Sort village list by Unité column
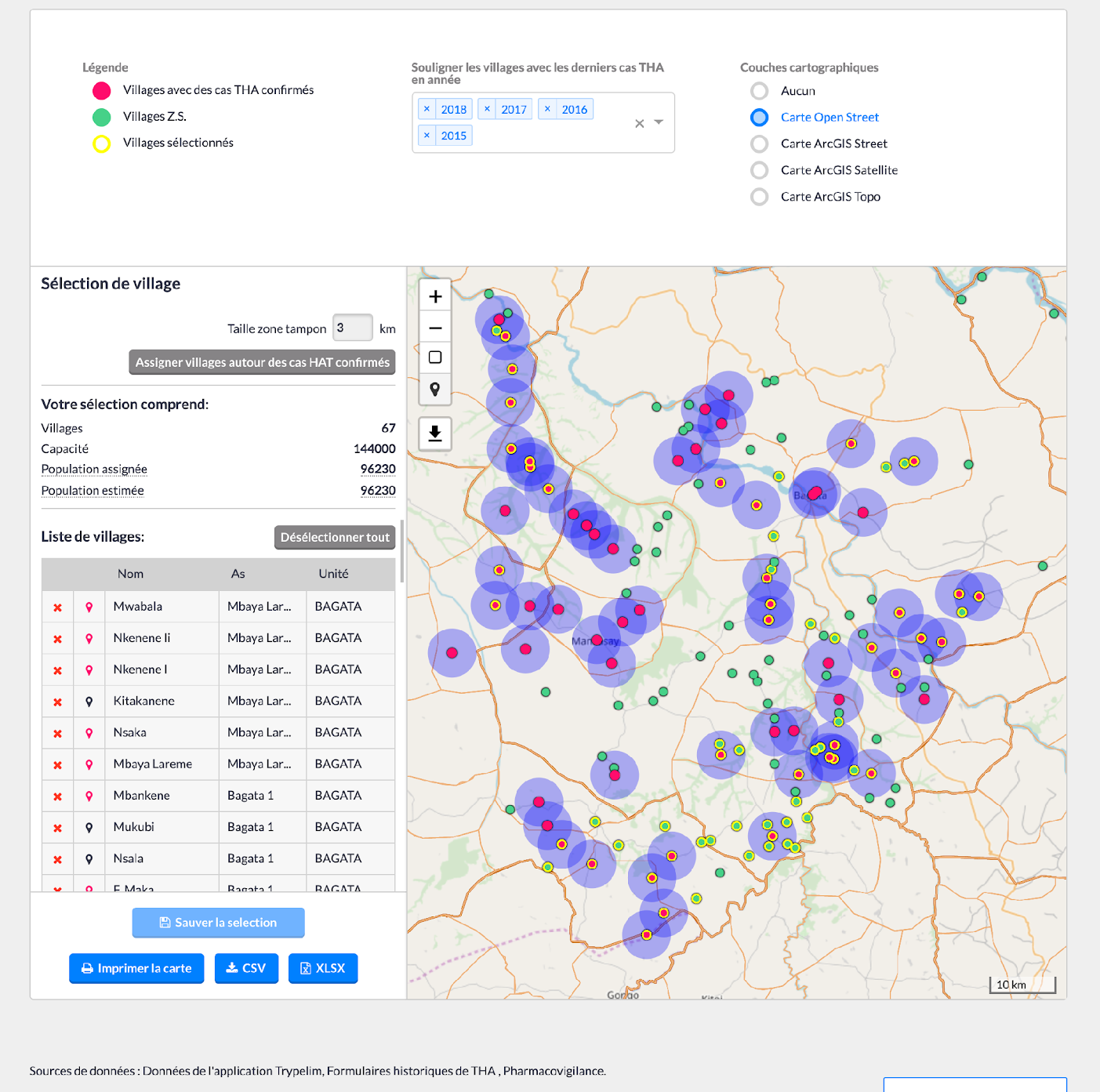 tap(333, 574)
